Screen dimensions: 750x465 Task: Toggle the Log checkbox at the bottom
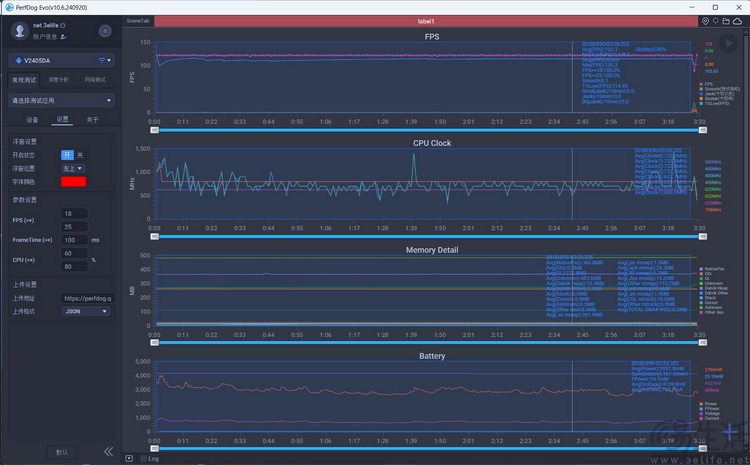pos(143,458)
